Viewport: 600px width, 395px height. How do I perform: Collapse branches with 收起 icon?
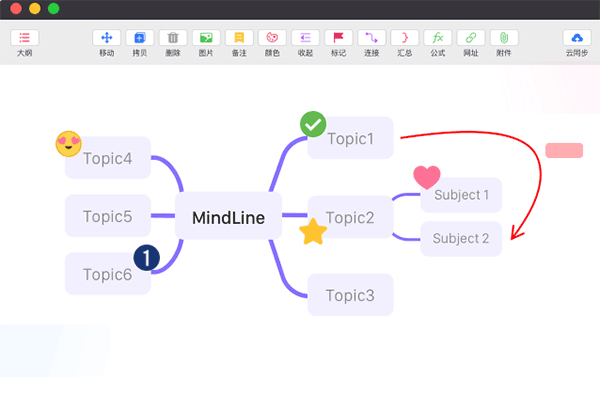coord(305,38)
